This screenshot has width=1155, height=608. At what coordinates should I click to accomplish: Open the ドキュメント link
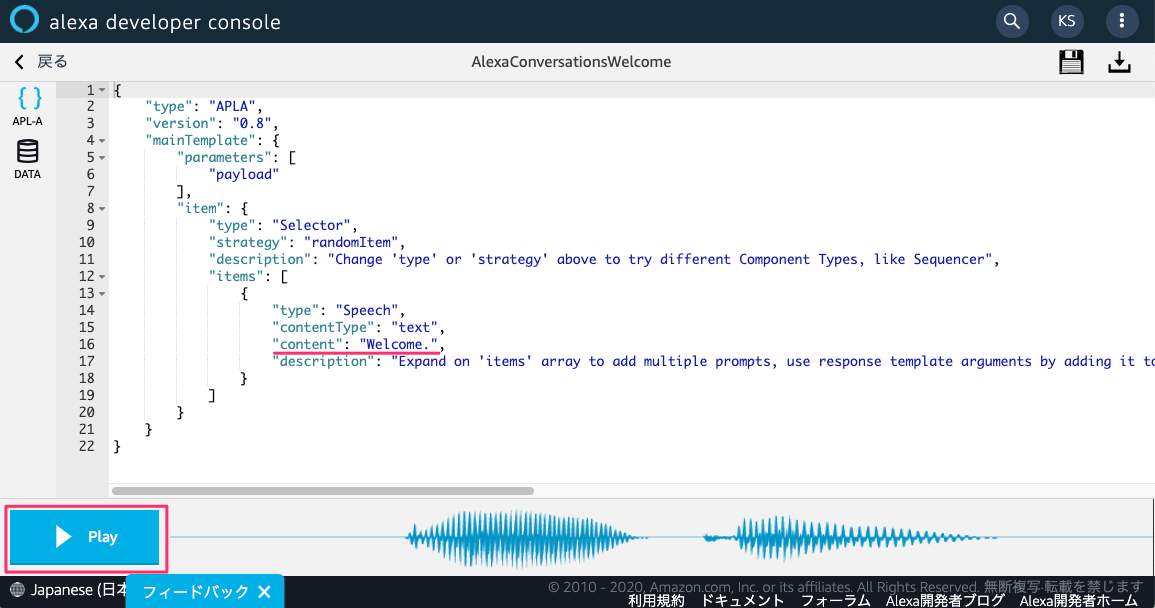742,601
